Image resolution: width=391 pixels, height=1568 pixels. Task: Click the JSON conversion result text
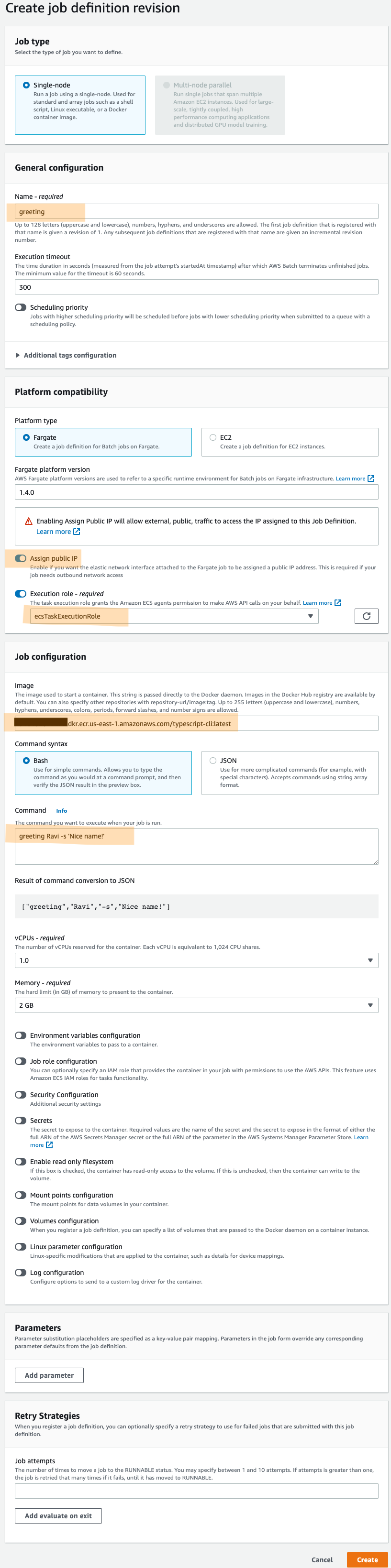click(96, 907)
